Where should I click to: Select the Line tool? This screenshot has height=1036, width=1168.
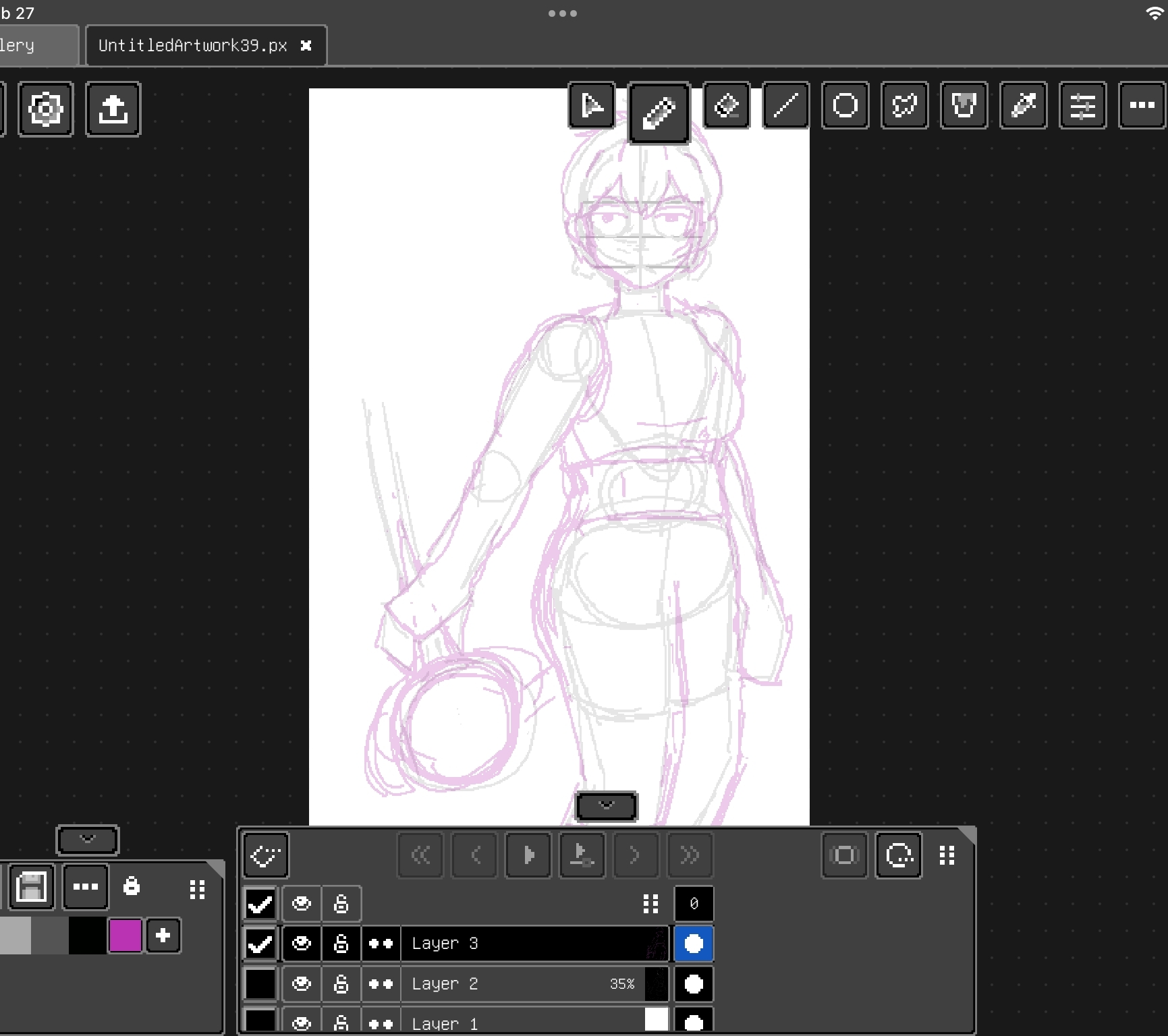coord(785,105)
